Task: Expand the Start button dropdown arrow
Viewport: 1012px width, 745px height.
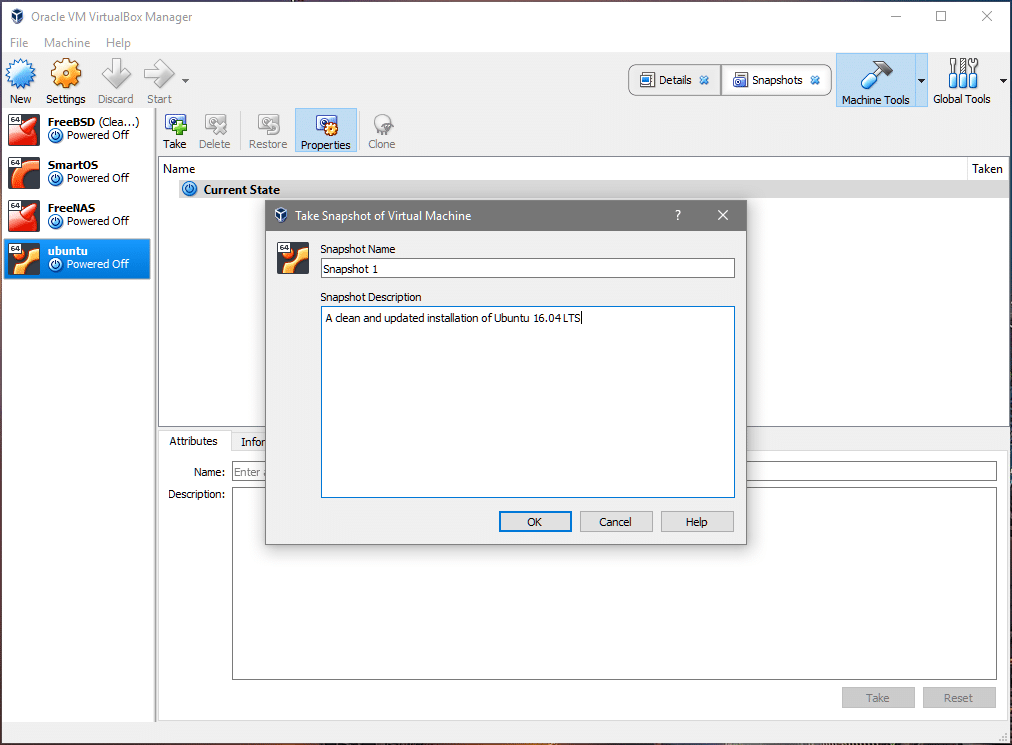Action: 185,81
